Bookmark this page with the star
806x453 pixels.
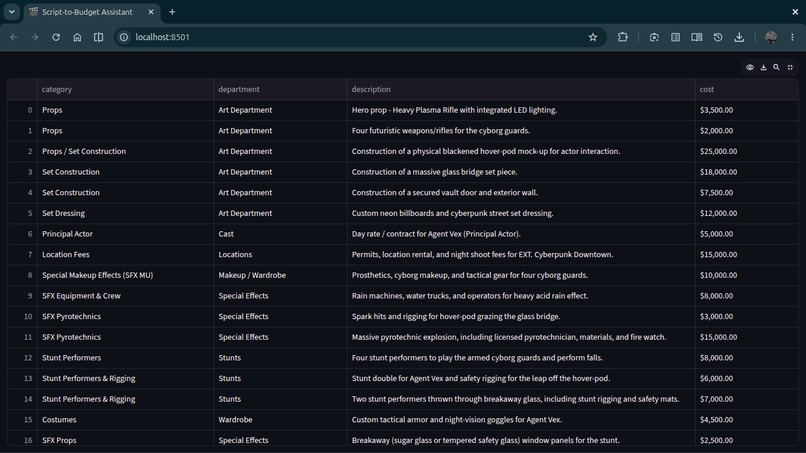pos(593,37)
